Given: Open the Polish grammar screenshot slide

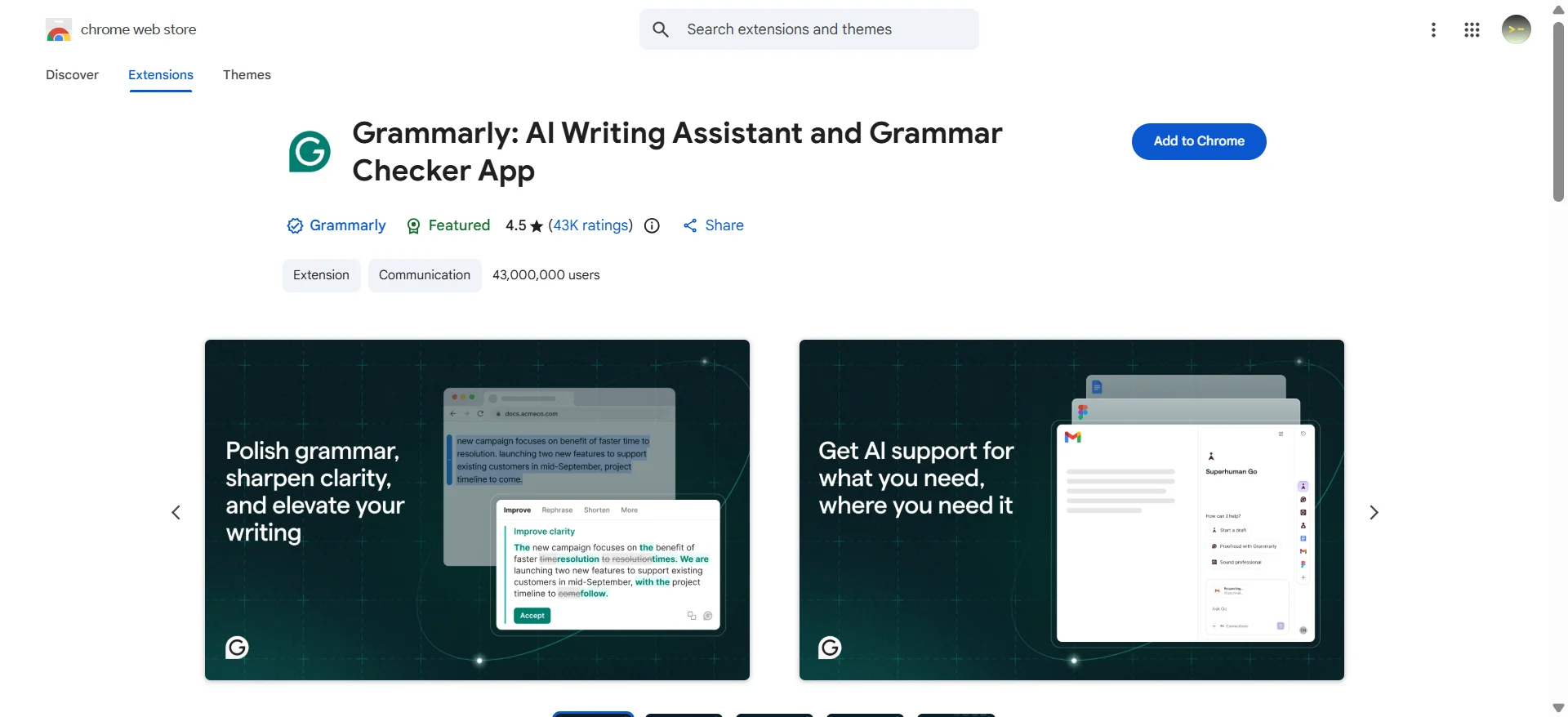Looking at the screenshot, I should (x=477, y=510).
